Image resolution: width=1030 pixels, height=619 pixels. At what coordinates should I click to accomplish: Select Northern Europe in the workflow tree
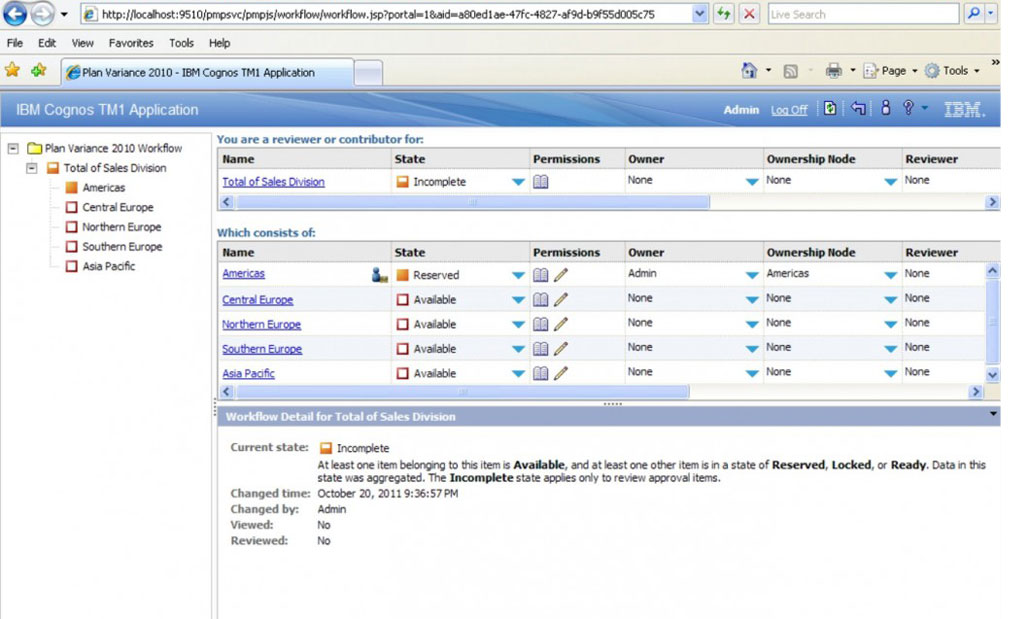(122, 227)
